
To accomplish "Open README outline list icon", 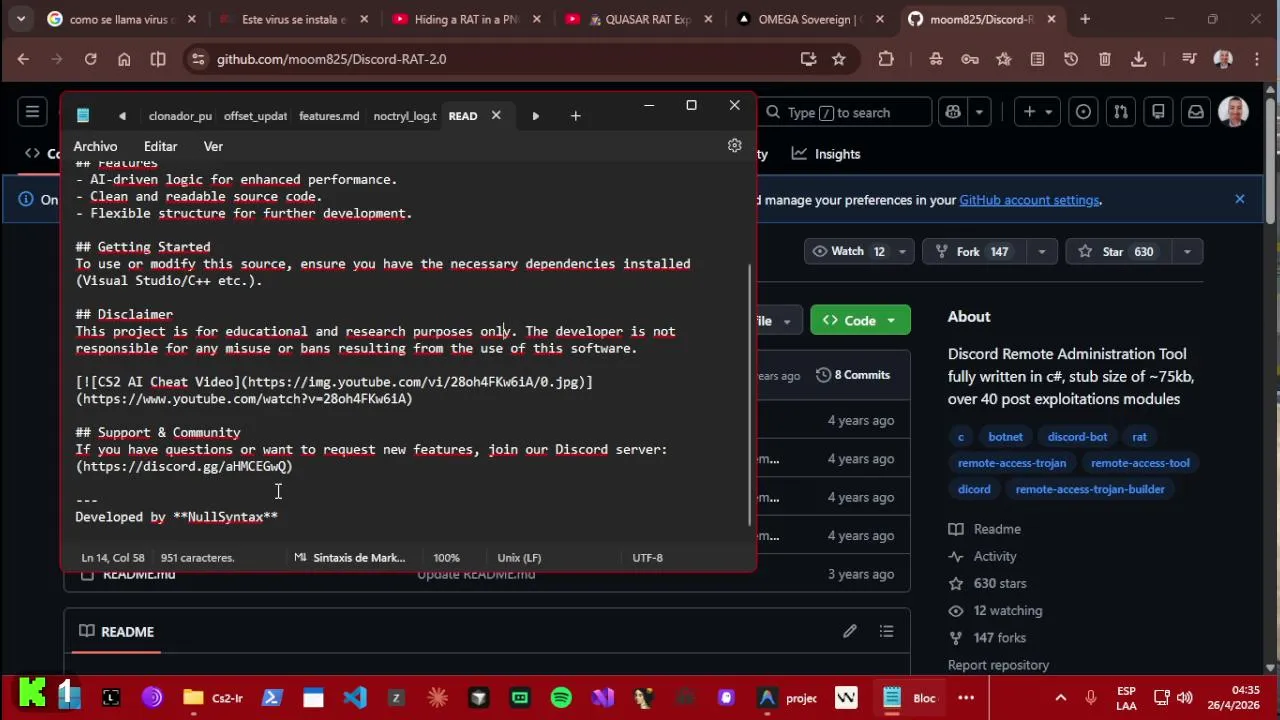I will [x=886, y=631].
